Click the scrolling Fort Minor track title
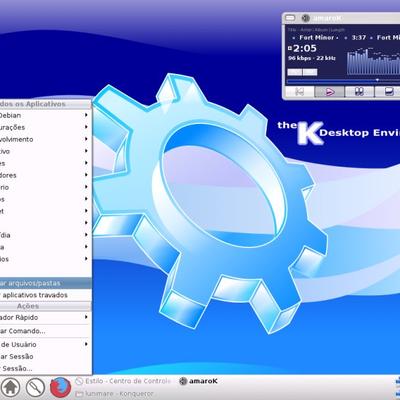 317,38
